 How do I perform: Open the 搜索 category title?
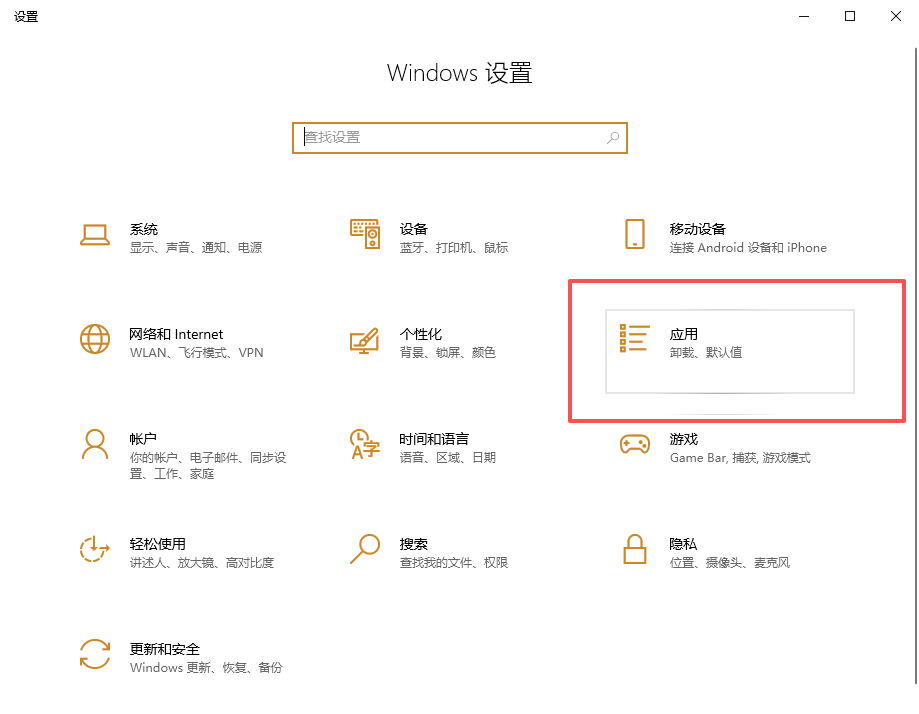tap(413, 544)
